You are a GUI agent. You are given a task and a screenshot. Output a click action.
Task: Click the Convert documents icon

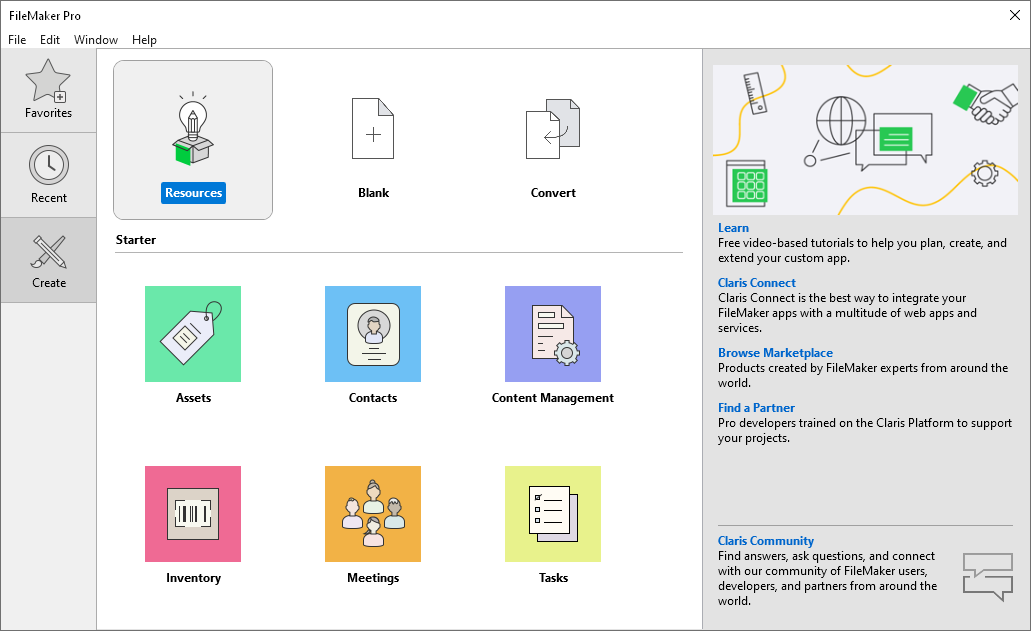point(553,131)
